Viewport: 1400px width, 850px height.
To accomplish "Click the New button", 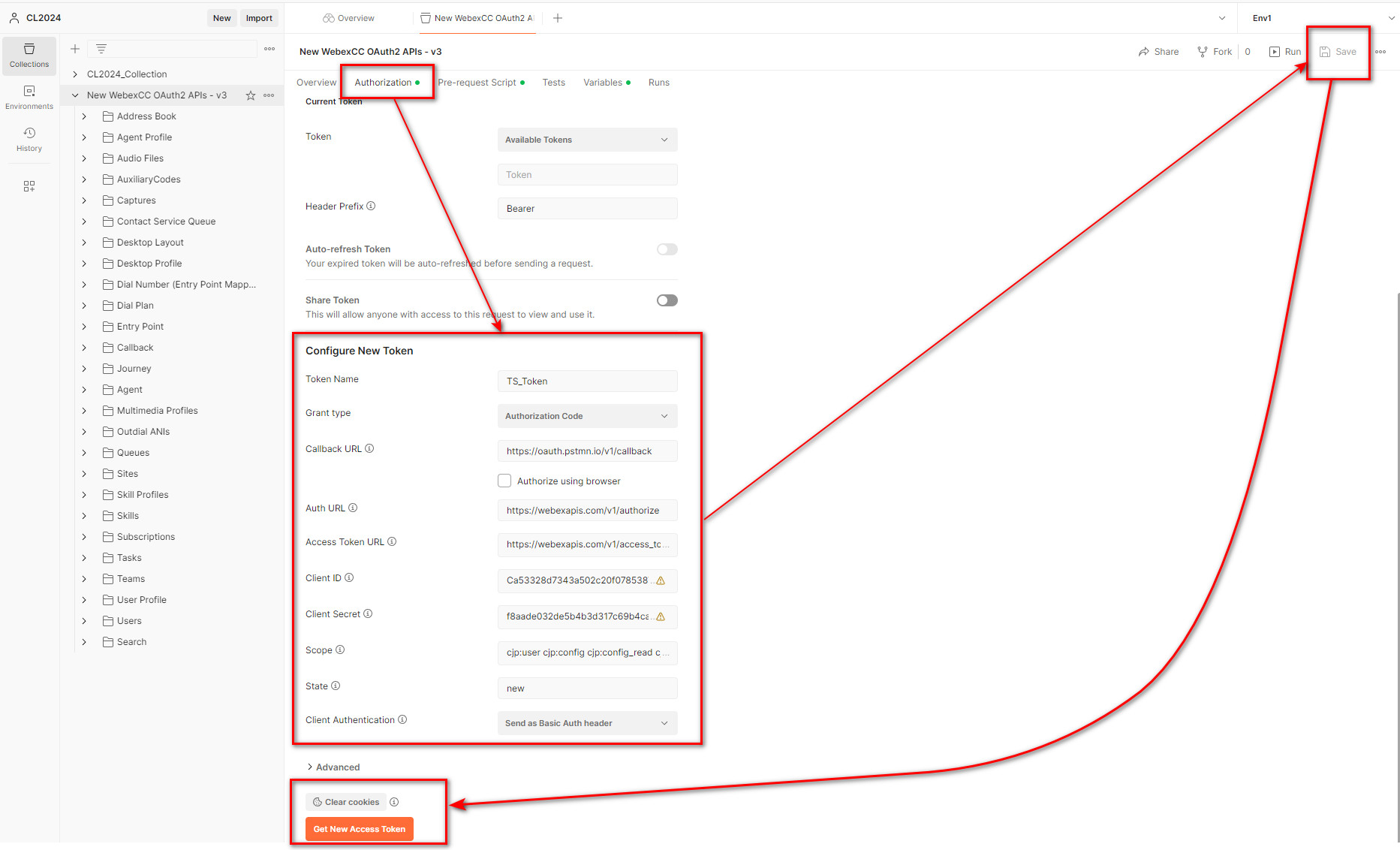I will pyautogui.click(x=221, y=18).
